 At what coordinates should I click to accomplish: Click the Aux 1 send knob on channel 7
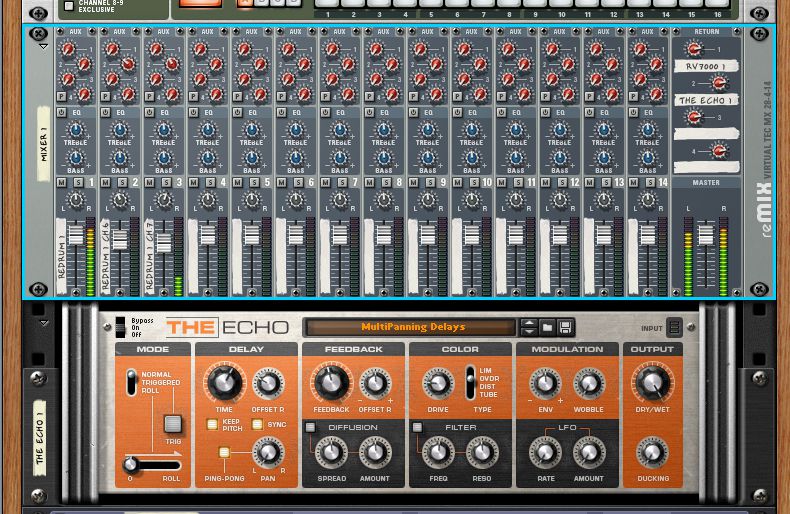(x=332, y=49)
